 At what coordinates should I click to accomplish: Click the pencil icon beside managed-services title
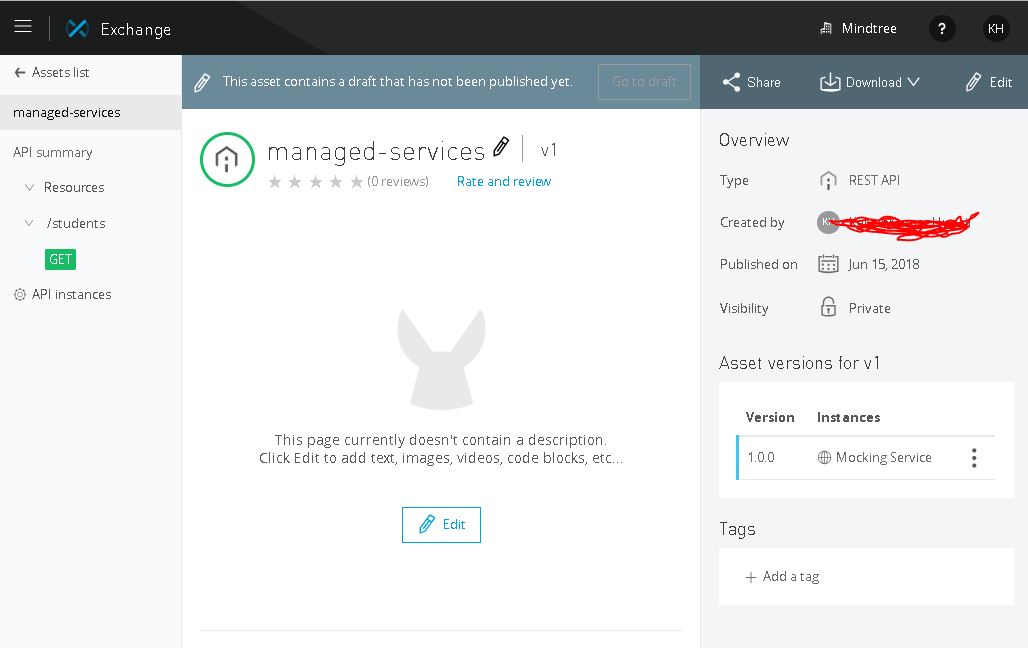501,148
